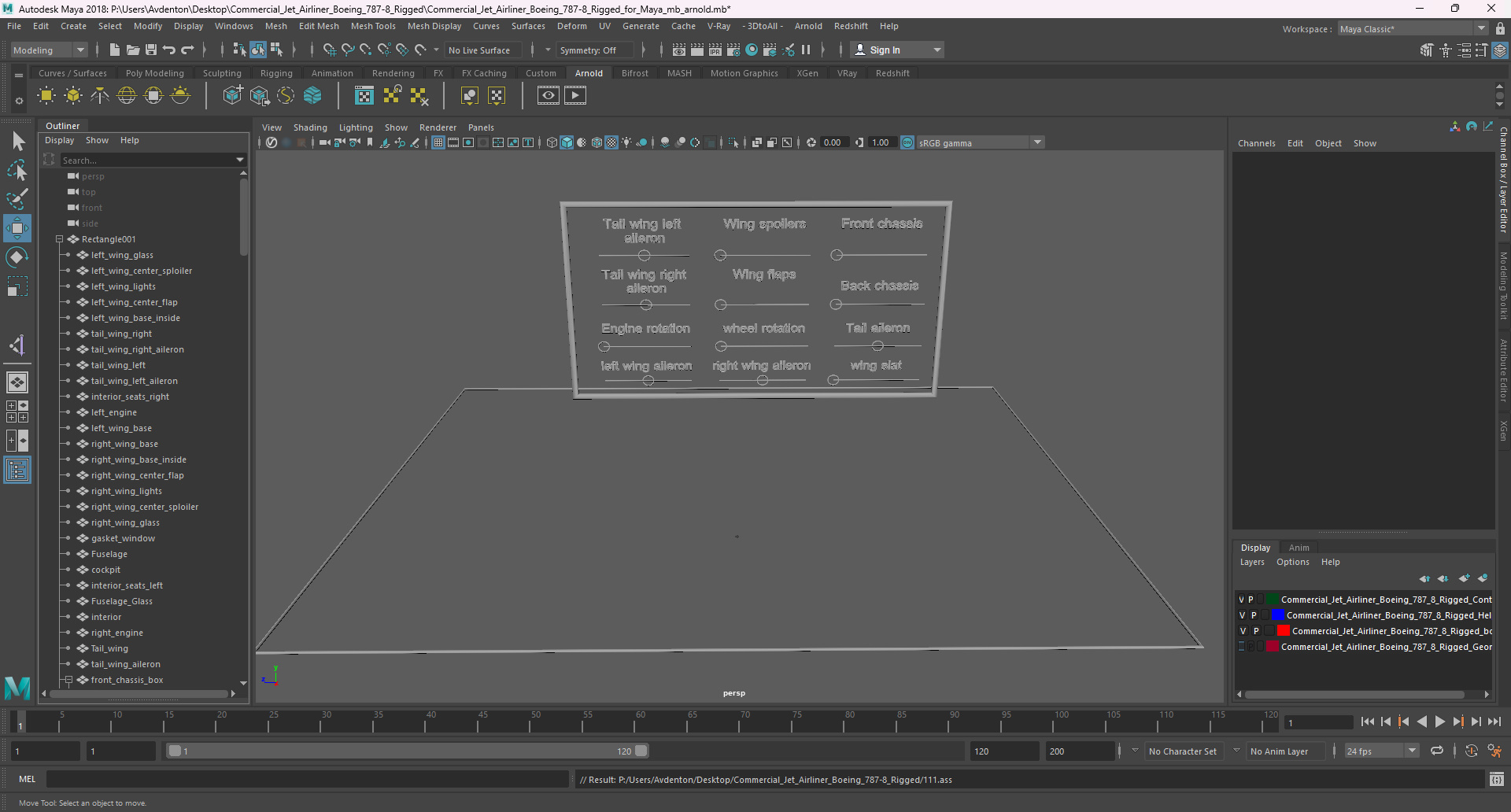Toggle loop playback button

[1437, 751]
